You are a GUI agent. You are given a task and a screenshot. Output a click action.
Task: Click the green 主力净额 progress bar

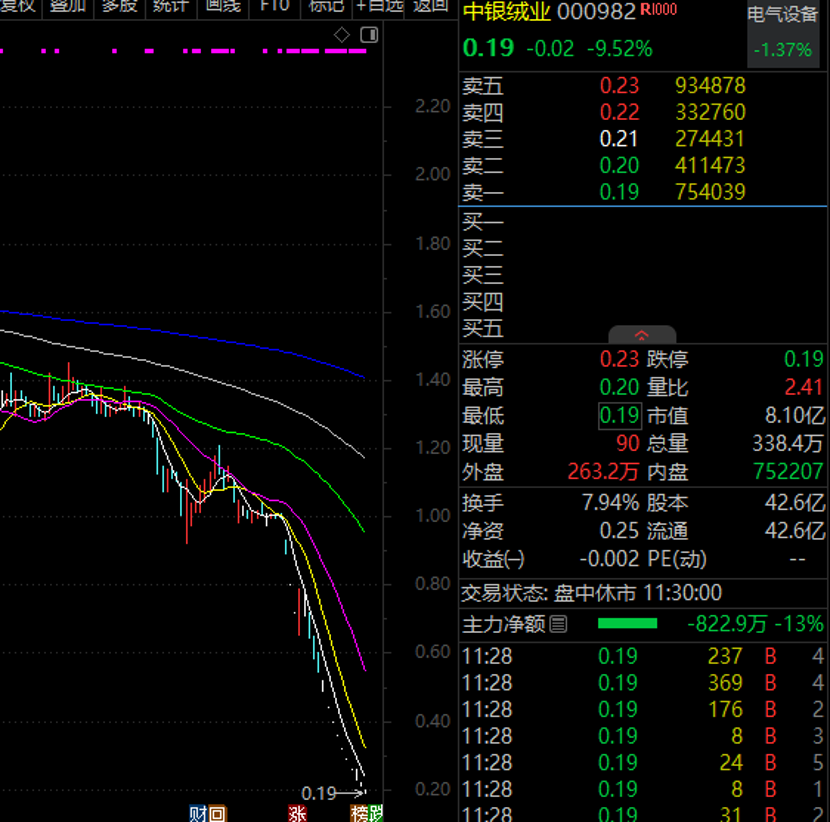pyautogui.click(x=627, y=624)
